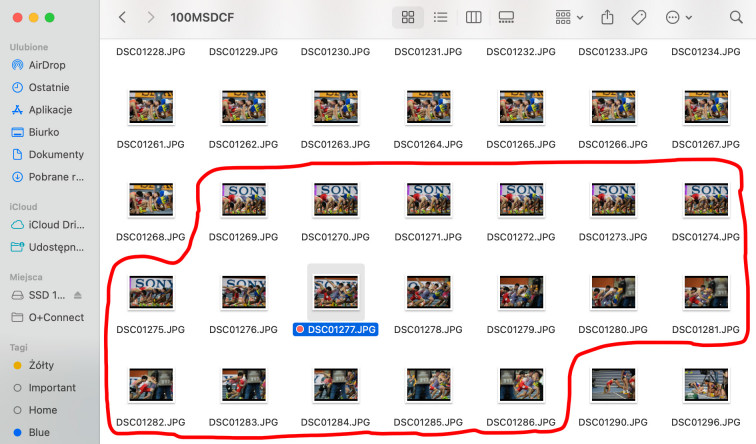Open the Finder search
The width and height of the screenshot is (756, 444).
click(737, 18)
